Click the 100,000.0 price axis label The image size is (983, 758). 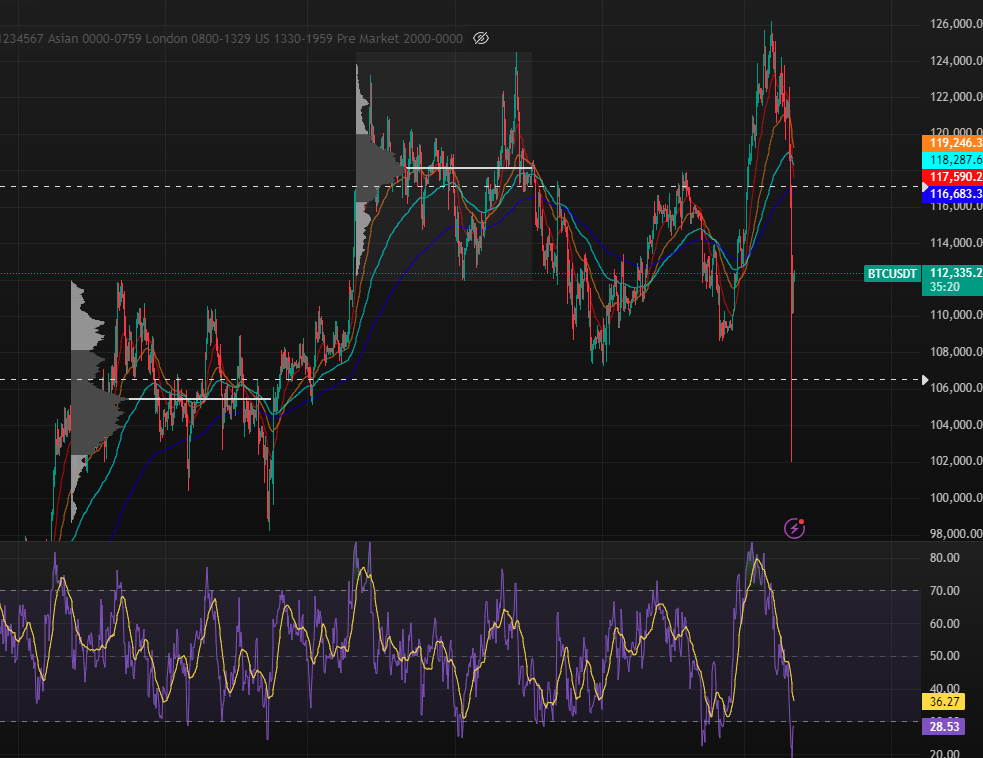pyautogui.click(x=956, y=498)
